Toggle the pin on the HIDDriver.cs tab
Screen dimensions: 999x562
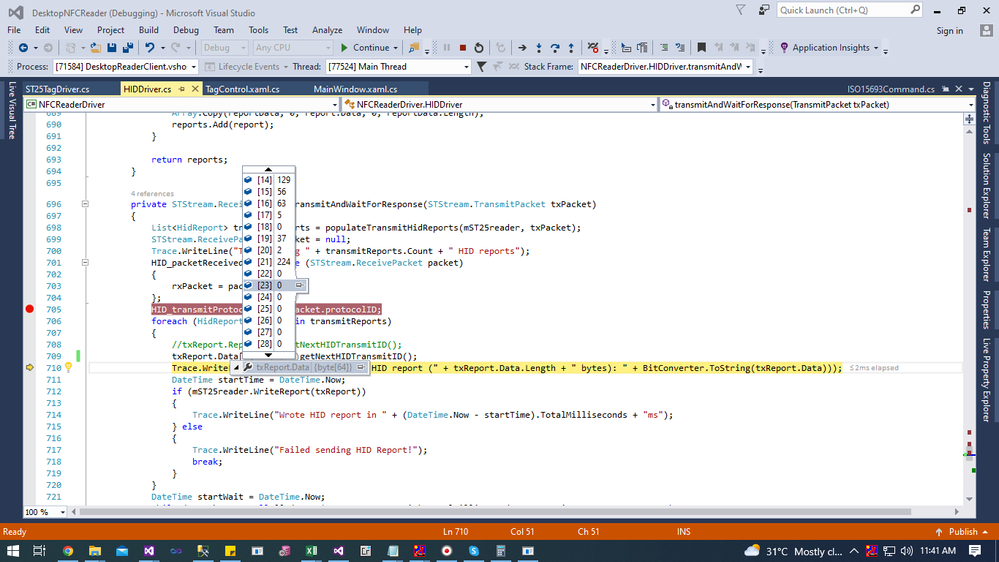[x=182, y=89]
